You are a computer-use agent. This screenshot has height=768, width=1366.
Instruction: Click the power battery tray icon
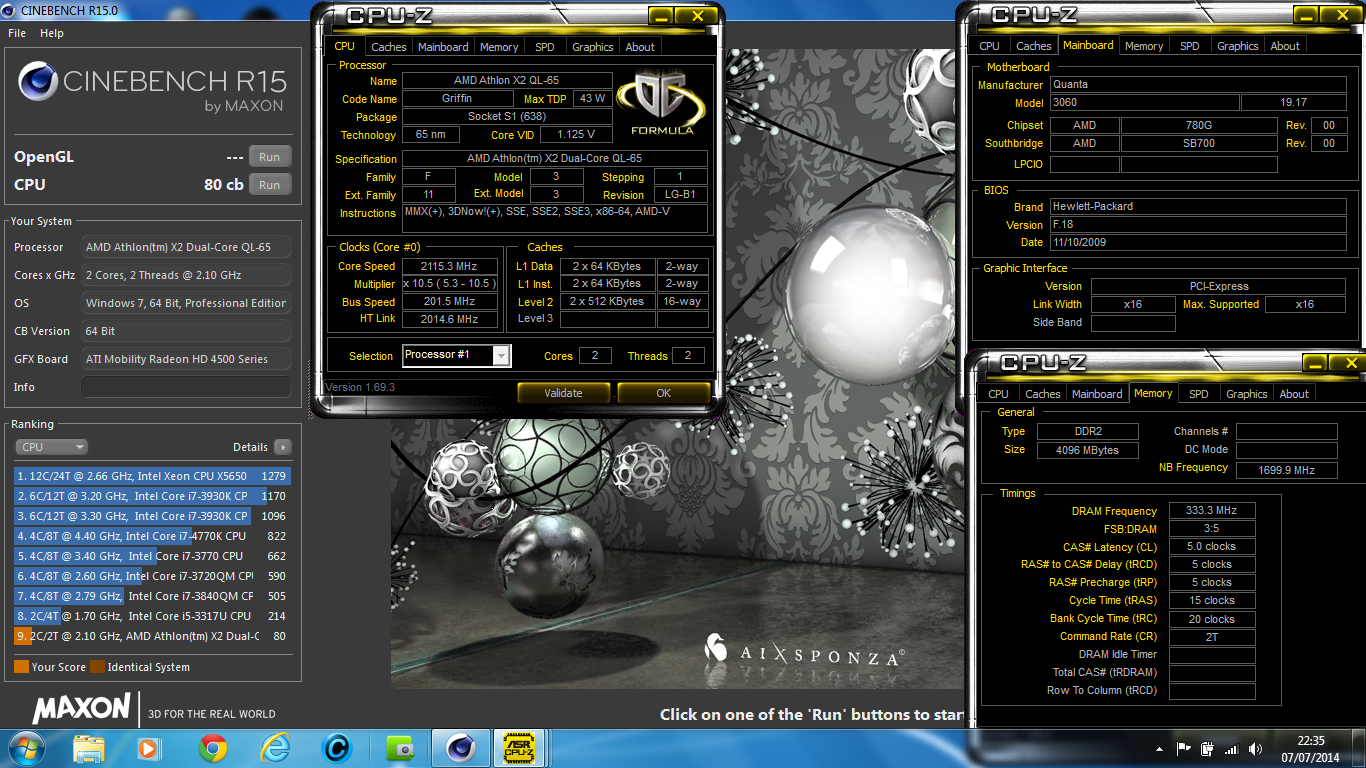(x=1207, y=749)
